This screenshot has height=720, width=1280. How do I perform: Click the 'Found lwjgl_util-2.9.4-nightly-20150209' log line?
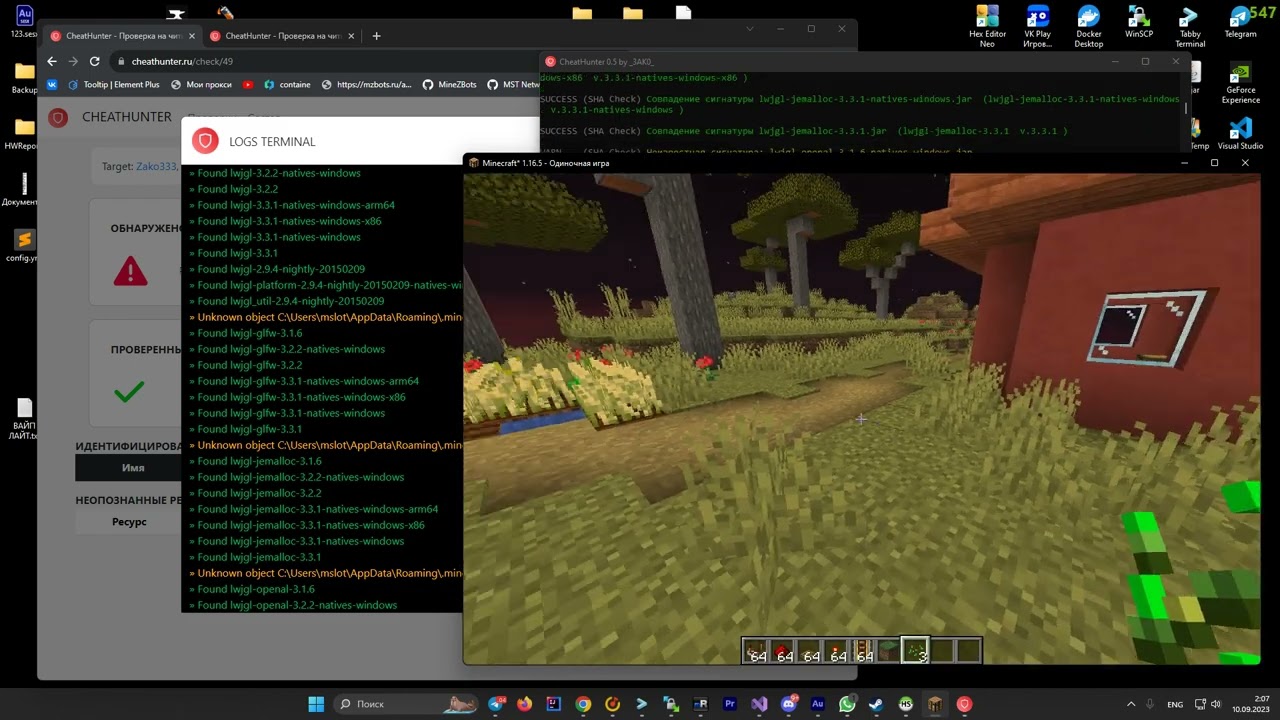pyautogui.click(x=287, y=301)
